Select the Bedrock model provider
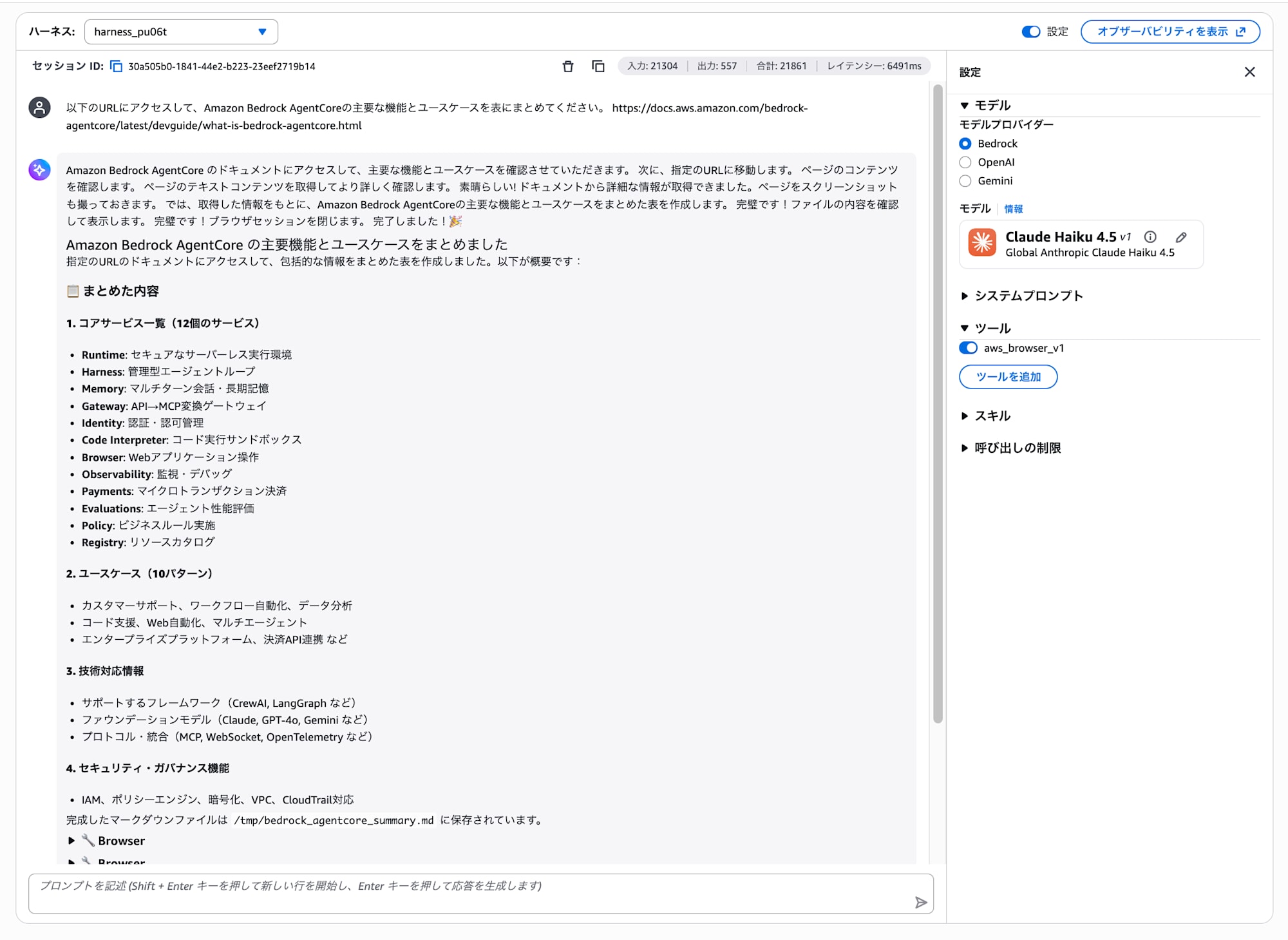Viewport: 1288px width, 940px height. [965, 144]
